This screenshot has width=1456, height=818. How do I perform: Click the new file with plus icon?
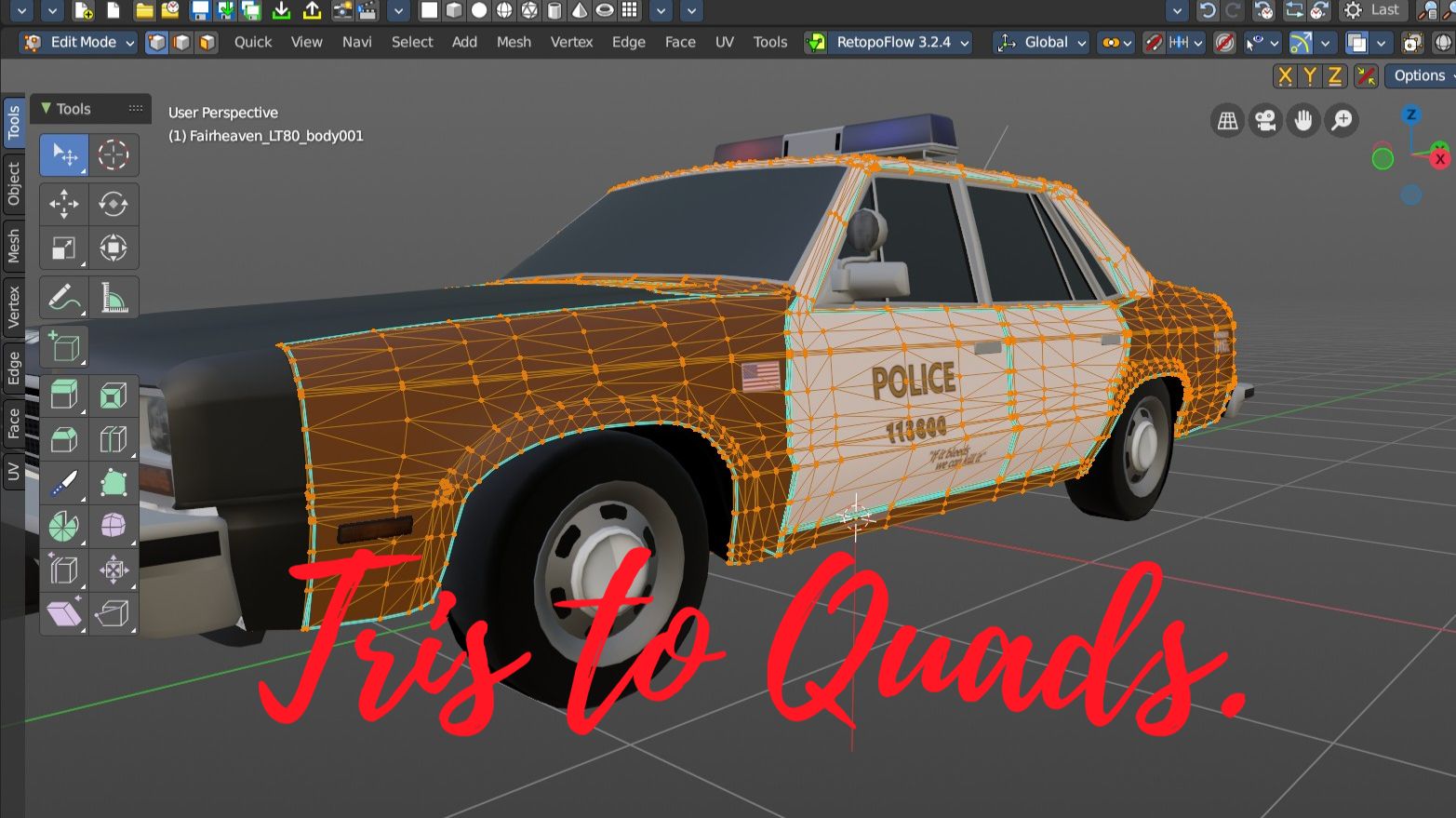[84, 11]
